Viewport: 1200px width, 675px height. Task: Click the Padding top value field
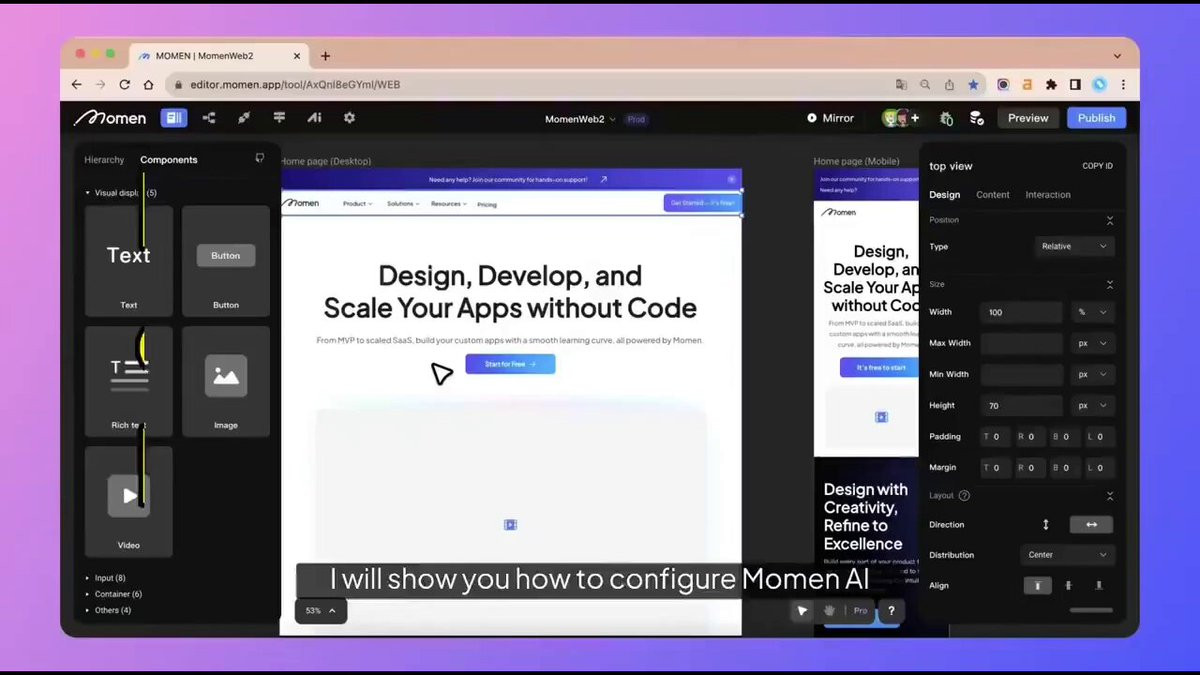coord(996,436)
